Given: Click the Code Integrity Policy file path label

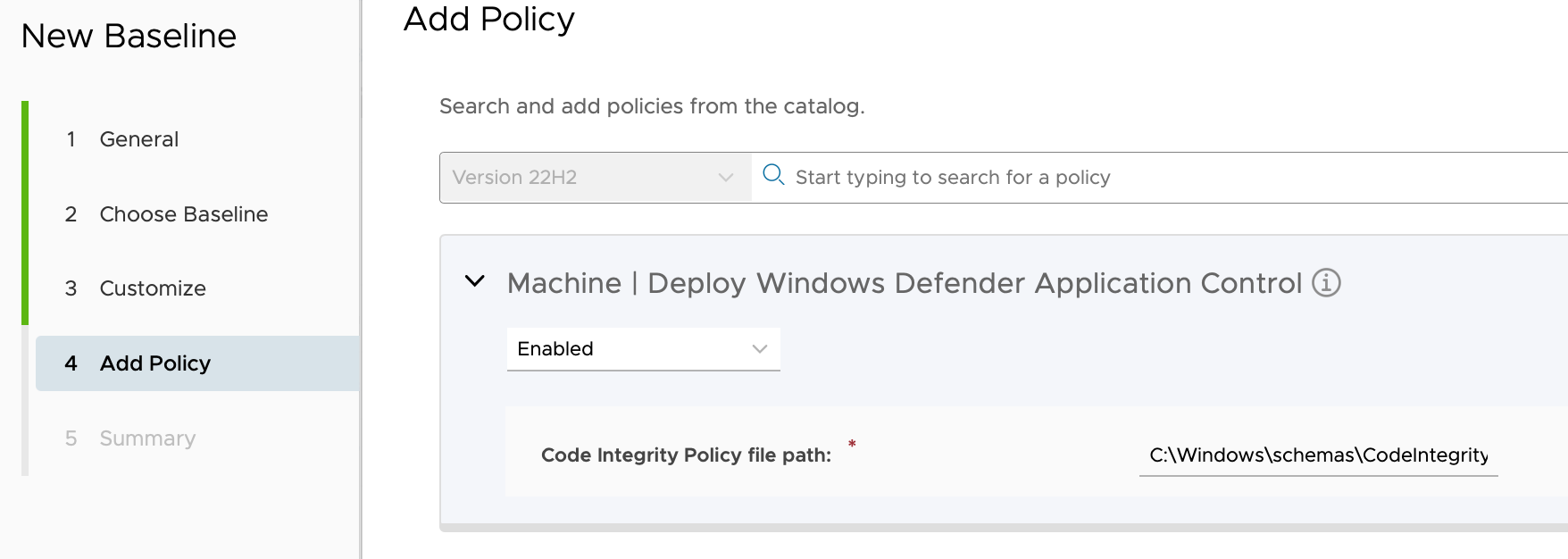Looking at the screenshot, I should tap(686, 455).
